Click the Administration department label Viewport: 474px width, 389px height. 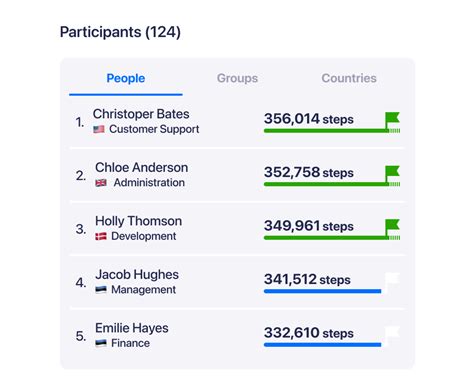pyautogui.click(x=149, y=183)
